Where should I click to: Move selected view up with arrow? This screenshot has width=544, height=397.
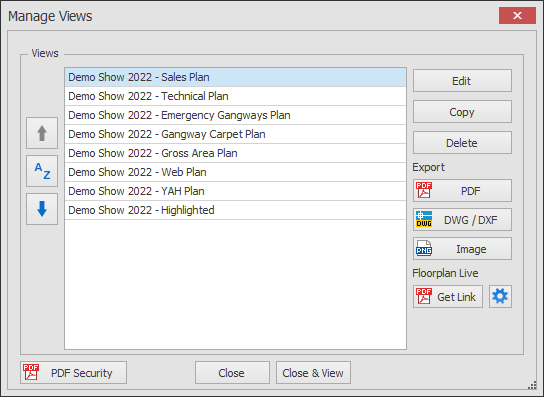42,133
